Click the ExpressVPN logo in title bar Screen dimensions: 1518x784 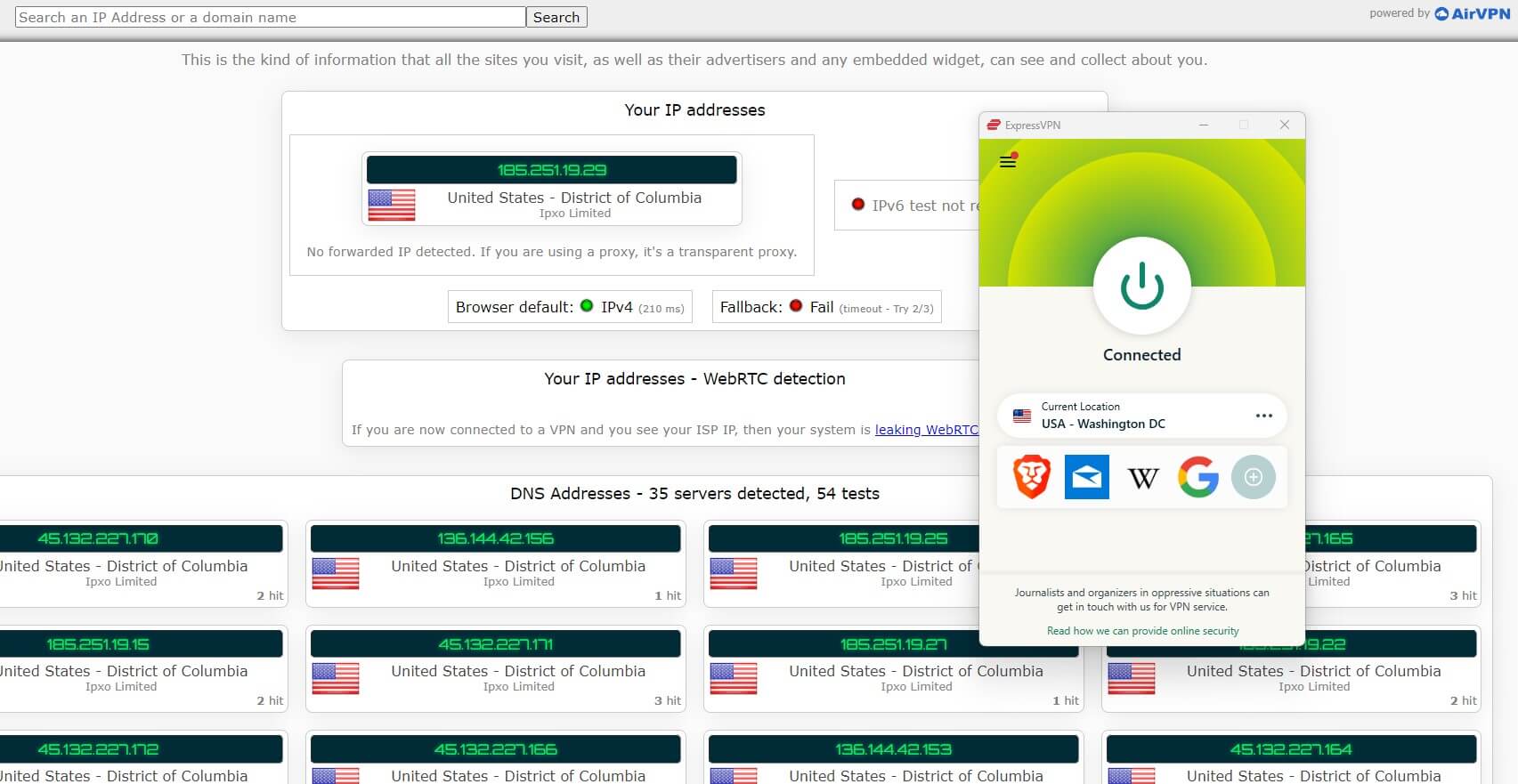994,125
